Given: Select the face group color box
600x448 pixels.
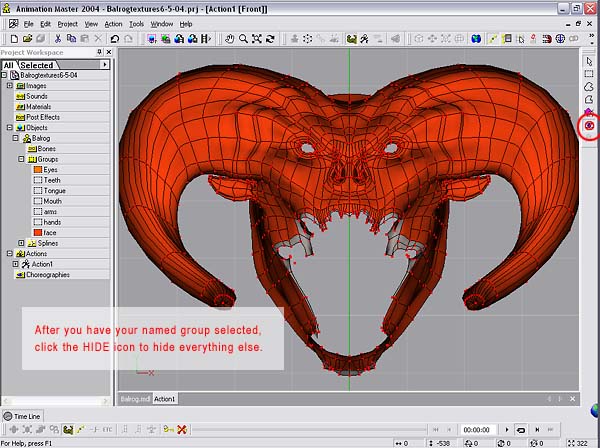Looking at the screenshot, I should coord(37,232).
